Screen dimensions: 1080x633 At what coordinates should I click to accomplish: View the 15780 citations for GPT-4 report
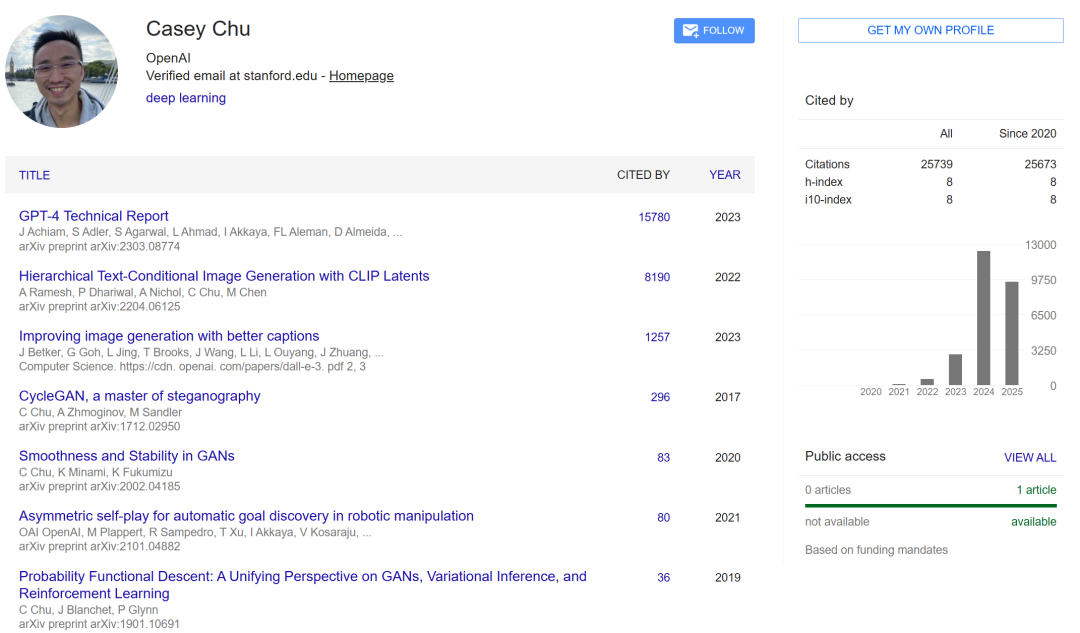[654, 217]
